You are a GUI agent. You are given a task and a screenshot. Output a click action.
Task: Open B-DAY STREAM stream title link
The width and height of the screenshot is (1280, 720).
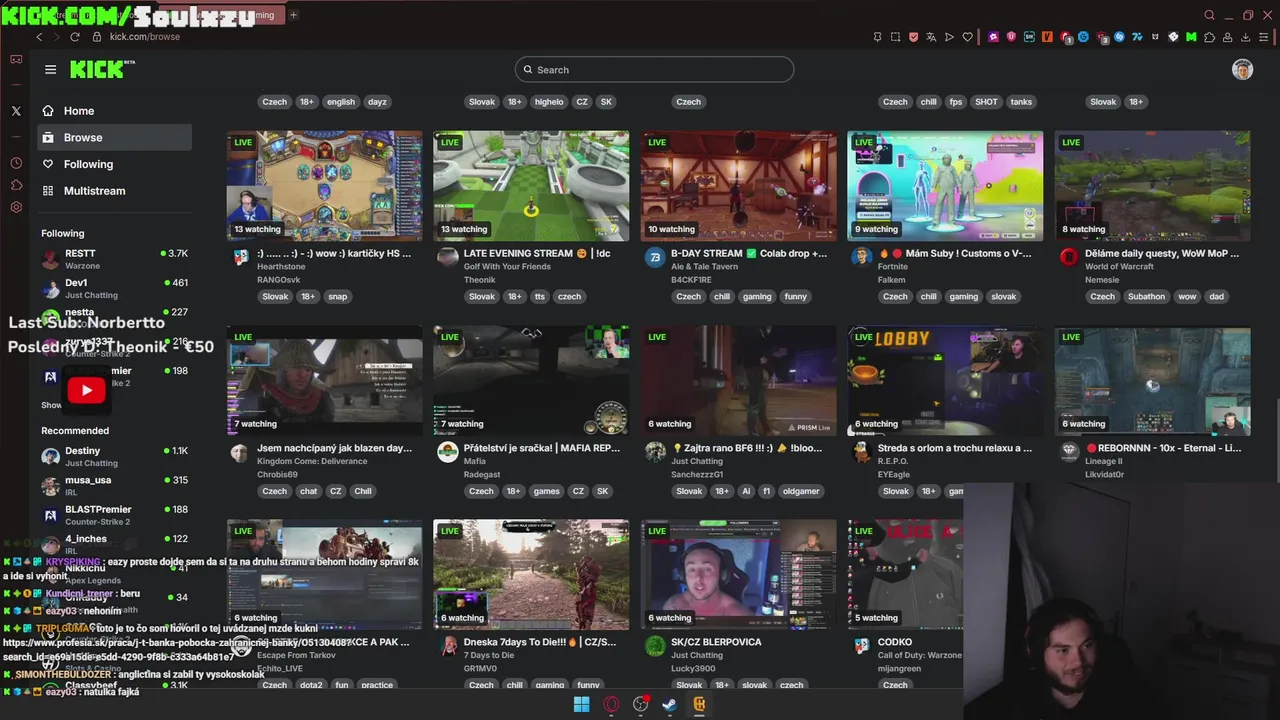[x=748, y=254]
